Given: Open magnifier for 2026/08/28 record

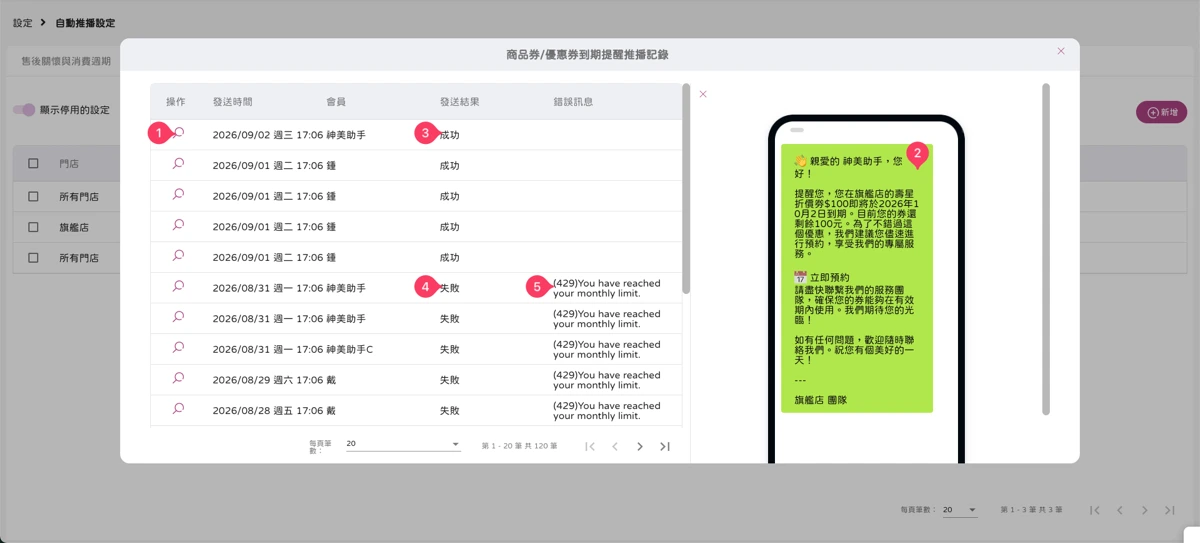Looking at the screenshot, I should (x=178, y=409).
